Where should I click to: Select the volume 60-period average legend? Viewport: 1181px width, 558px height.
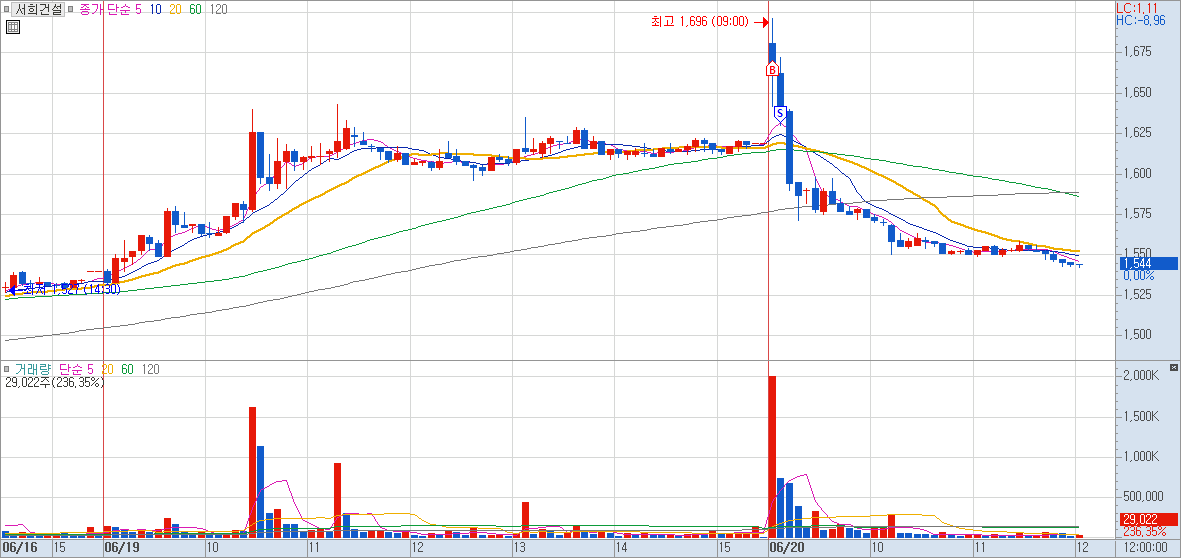[x=127, y=369]
